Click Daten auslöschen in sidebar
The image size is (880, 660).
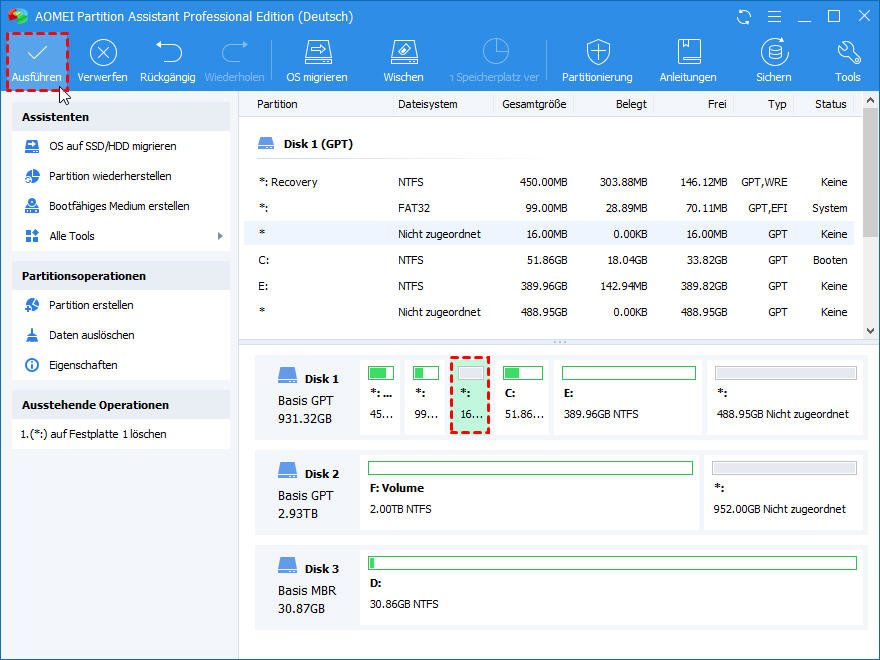91,335
